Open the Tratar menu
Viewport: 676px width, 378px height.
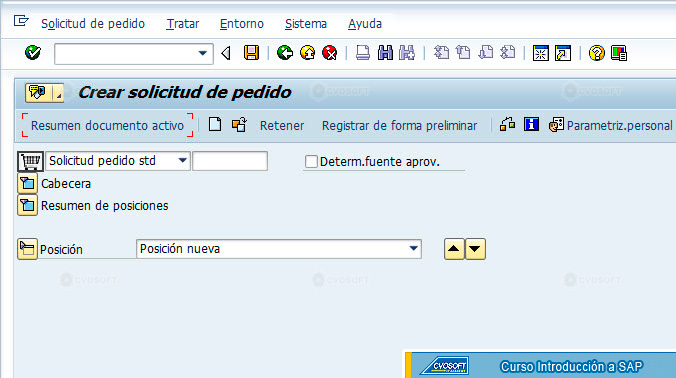tap(183, 24)
